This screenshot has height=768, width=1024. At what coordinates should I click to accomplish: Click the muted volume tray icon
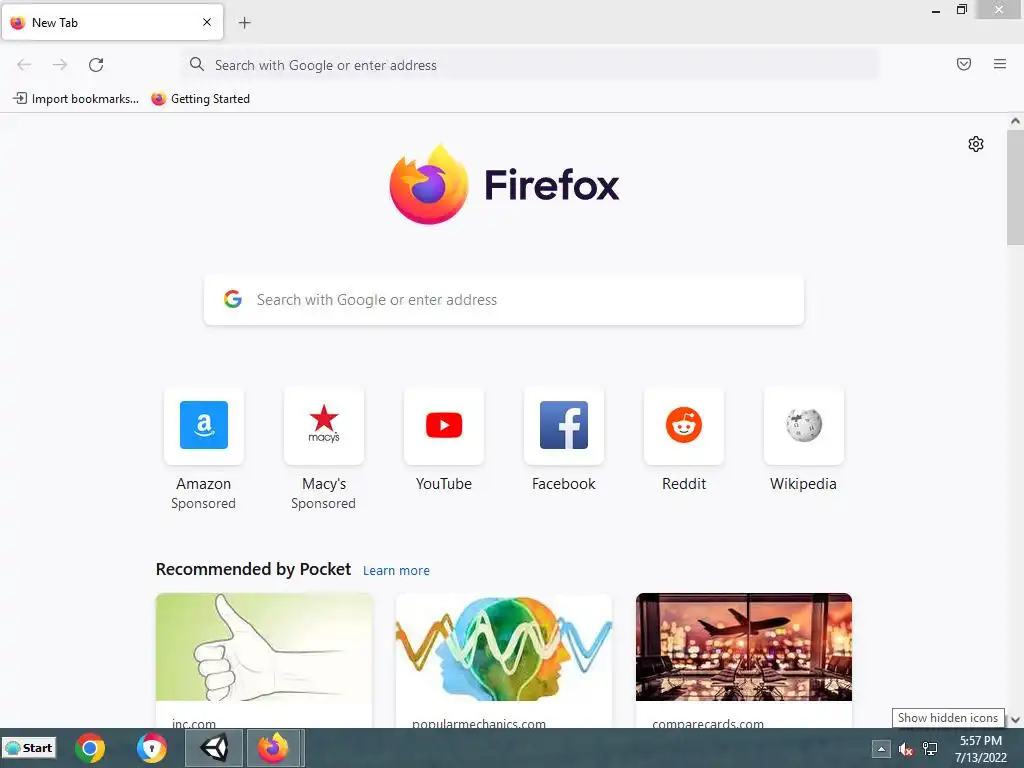pyautogui.click(x=905, y=749)
